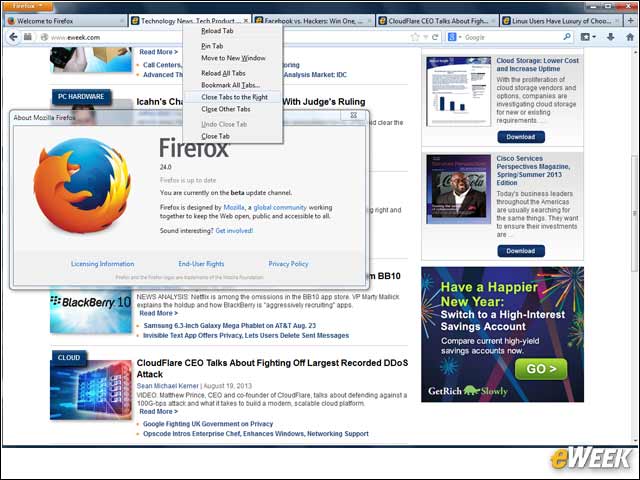Screen dimensions: 640x480
Task: Click the page's vertical scrollbar thumb
Action: (x=635, y=213)
